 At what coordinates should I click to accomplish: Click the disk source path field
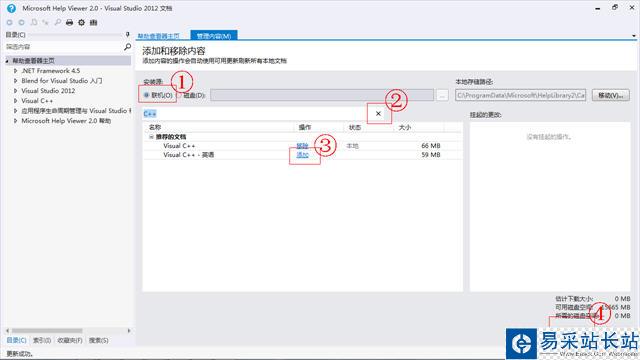click(322, 95)
